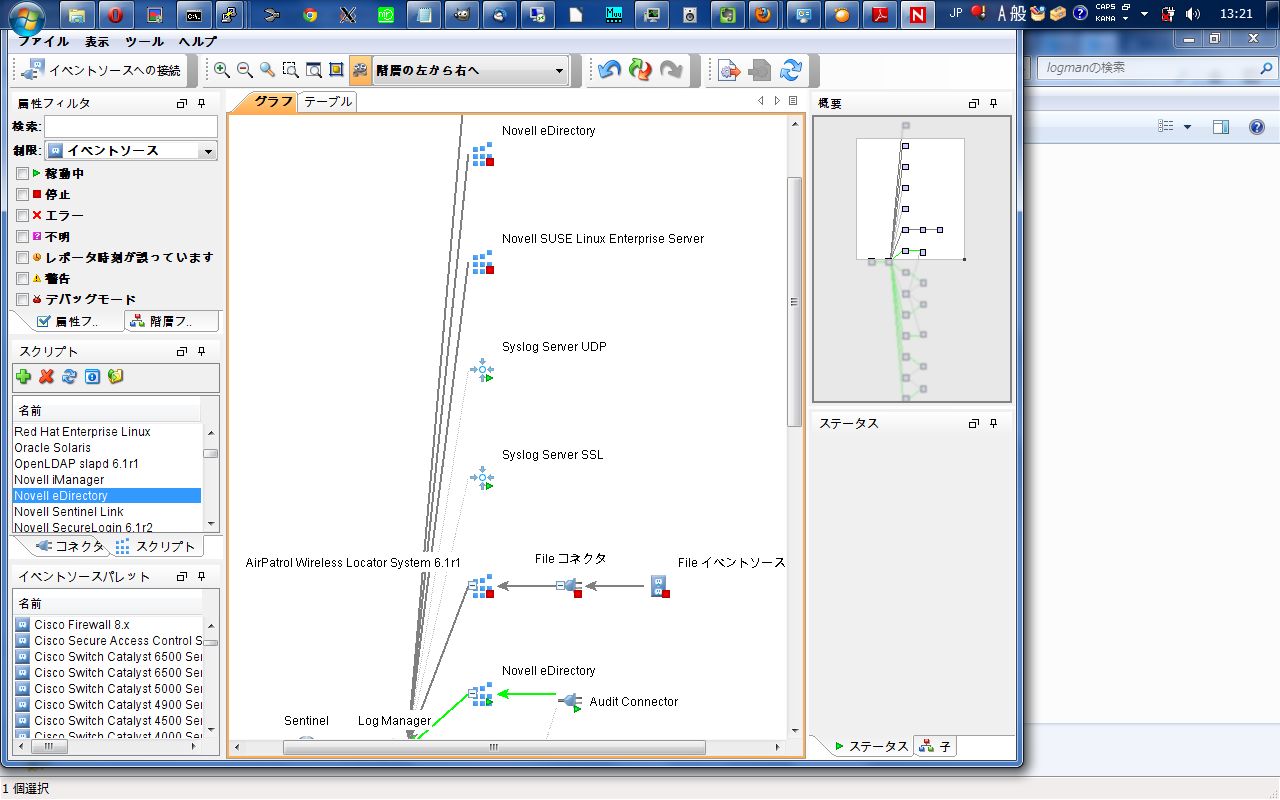
Task: Click the script list scrollbar down arrow
Action: (x=211, y=524)
